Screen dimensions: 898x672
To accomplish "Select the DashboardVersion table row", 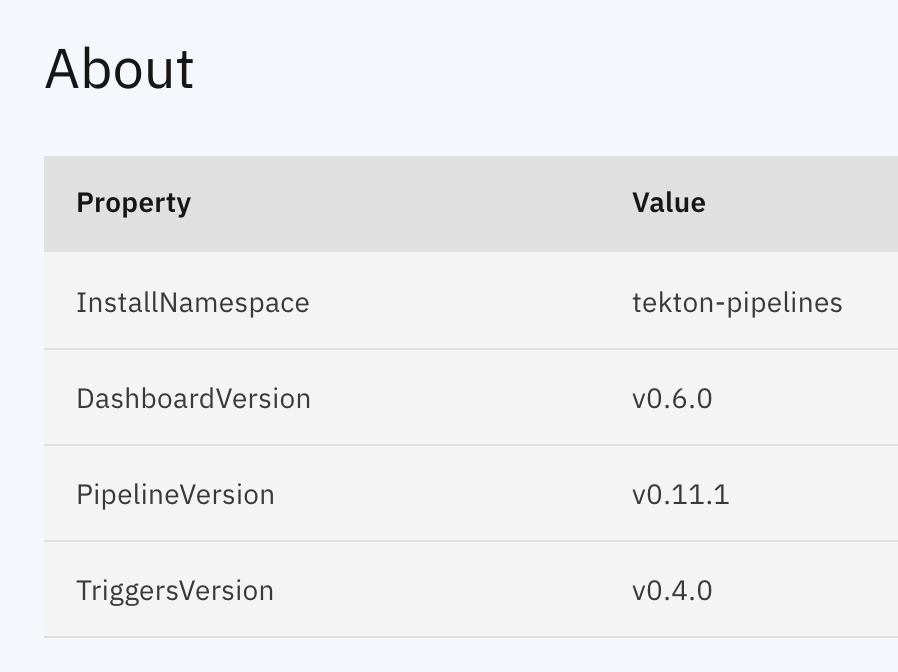I will 450,398.
